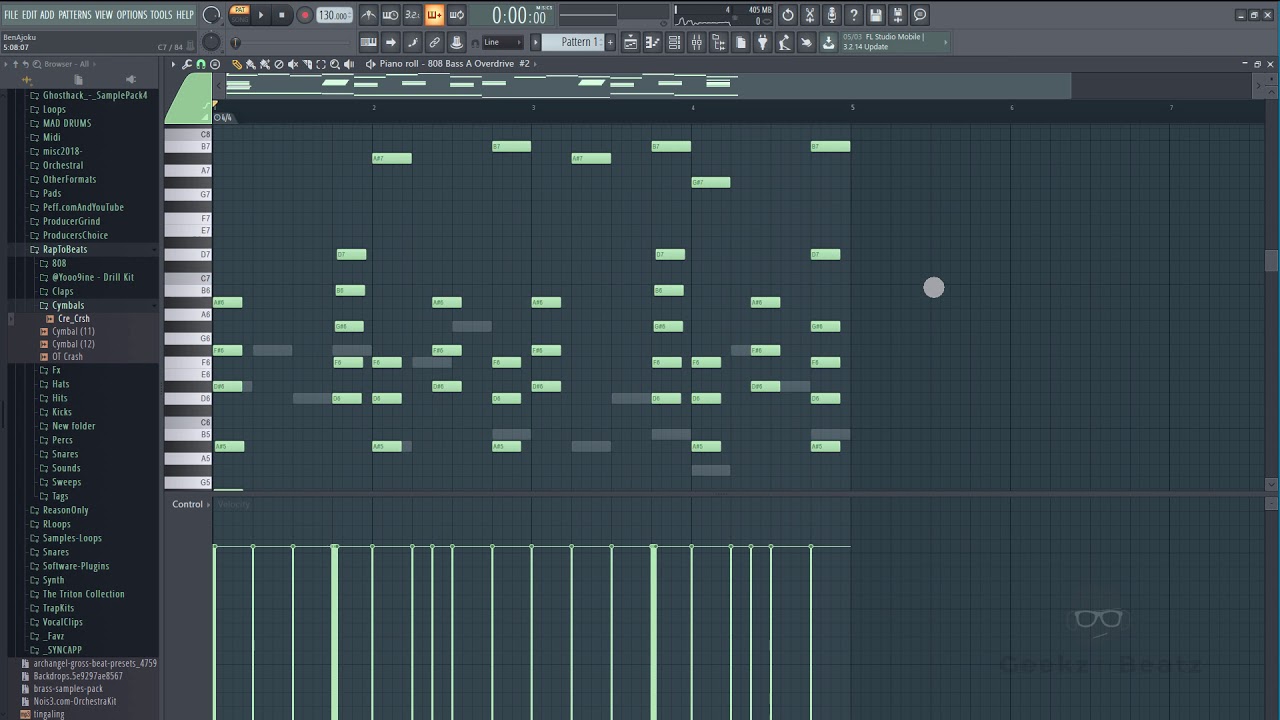This screenshot has width=1280, height=720.
Task: Open the FILE menu
Action: tap(11, 15)
